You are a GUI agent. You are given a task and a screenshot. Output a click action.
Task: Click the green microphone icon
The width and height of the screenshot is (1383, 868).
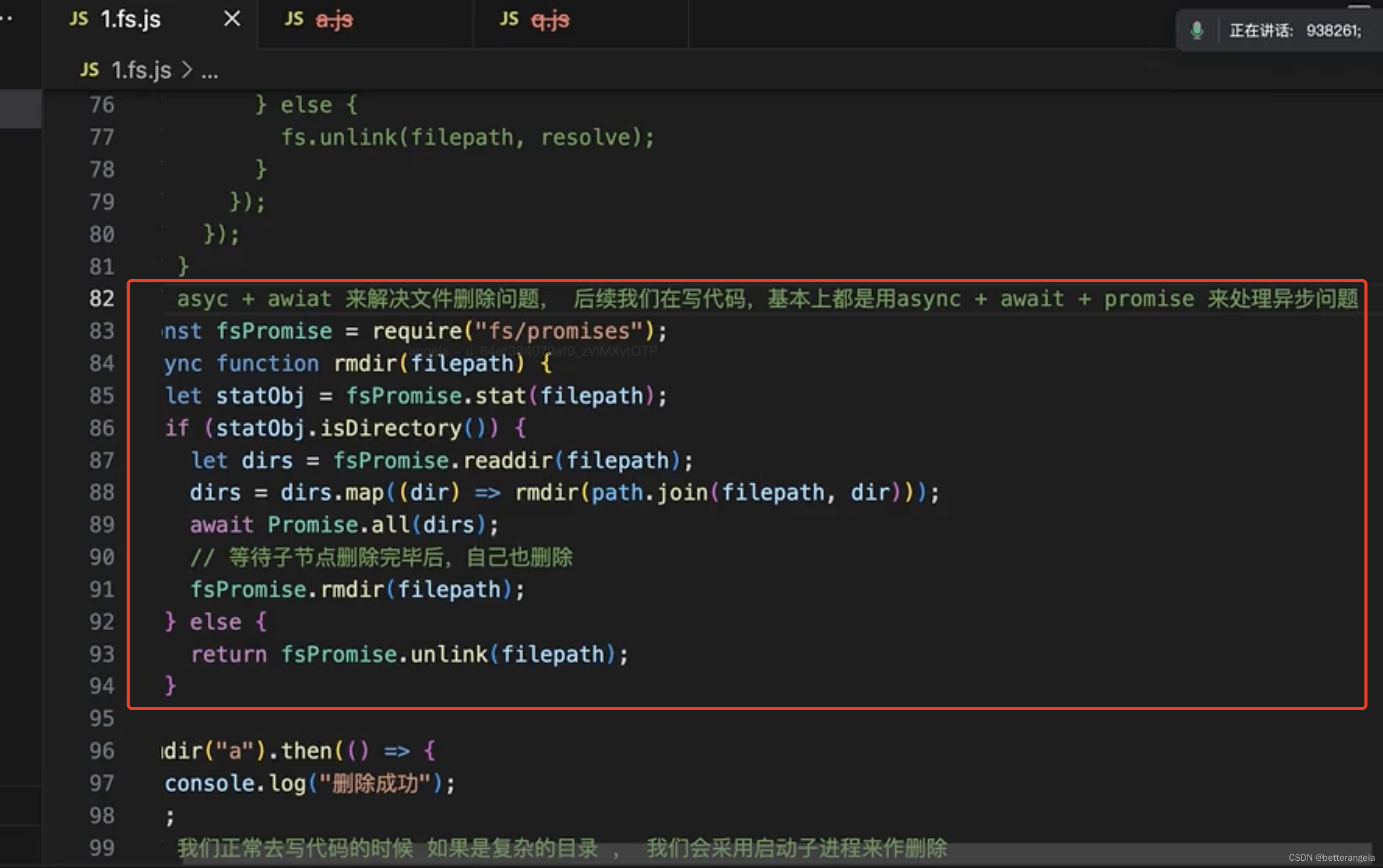1197,30
